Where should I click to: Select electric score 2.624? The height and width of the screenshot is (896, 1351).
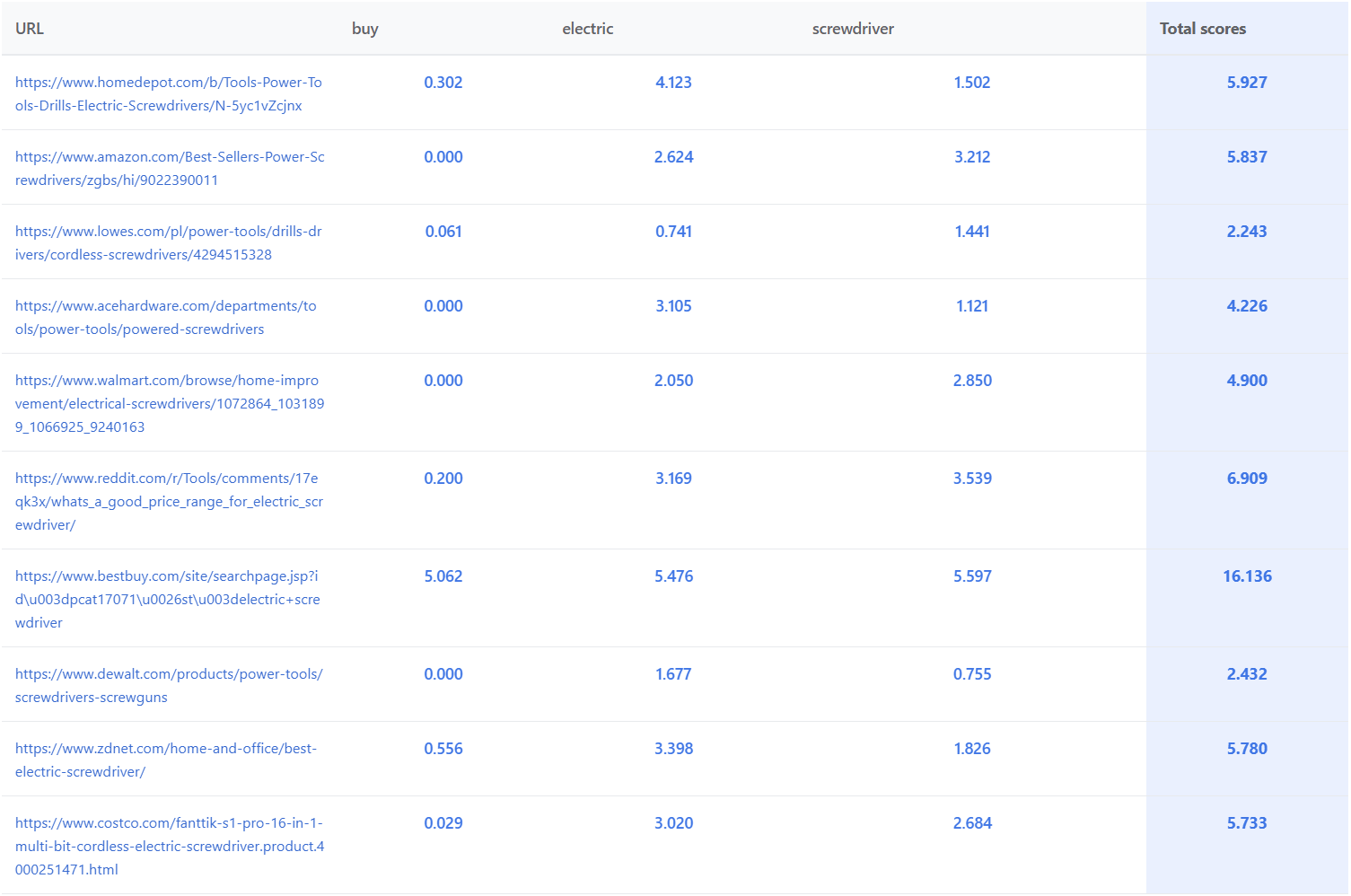[673, 157]
